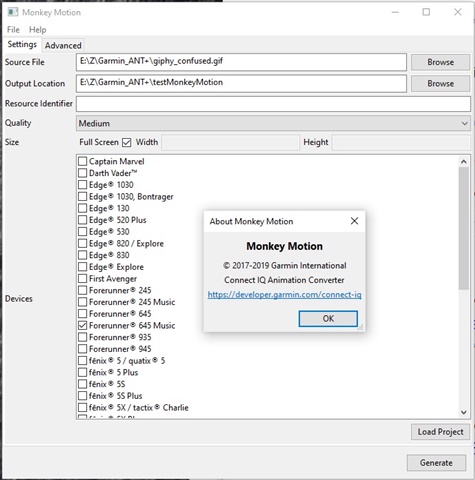Click the Generate button
Screen dimensions: 475x480
[x=436, y=463]
